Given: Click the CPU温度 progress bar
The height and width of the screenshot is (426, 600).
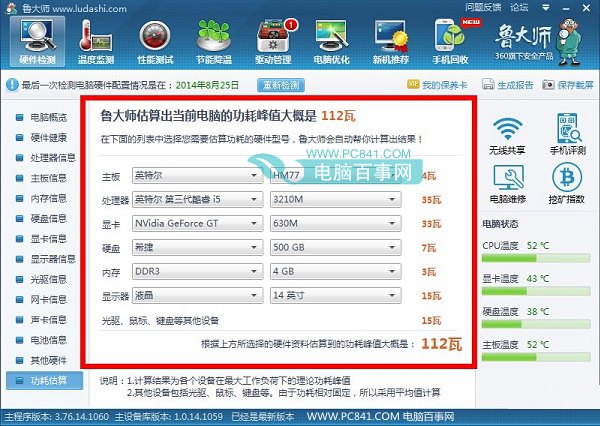Looking at the screenshot, I should [x=536, y=259].
